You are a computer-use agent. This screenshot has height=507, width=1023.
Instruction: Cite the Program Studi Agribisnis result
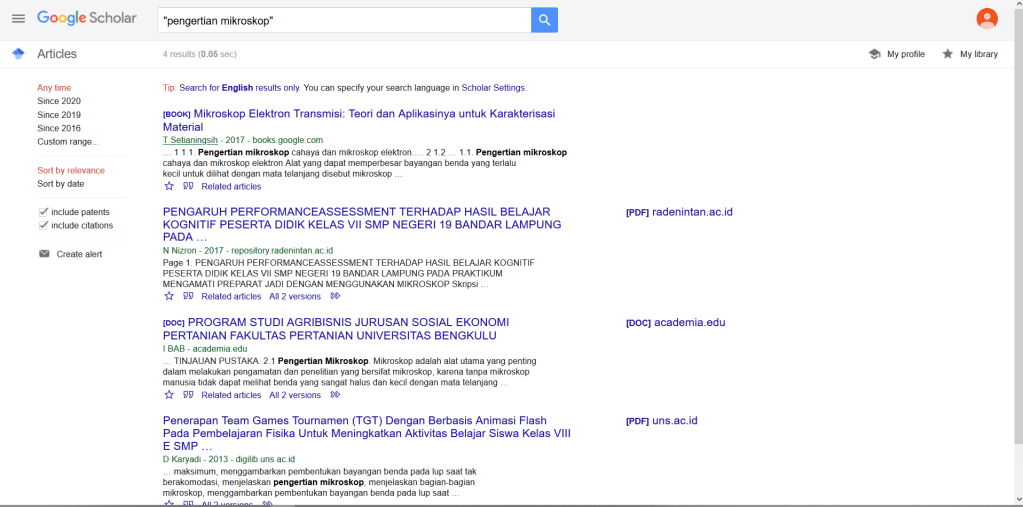click(188, 395)
